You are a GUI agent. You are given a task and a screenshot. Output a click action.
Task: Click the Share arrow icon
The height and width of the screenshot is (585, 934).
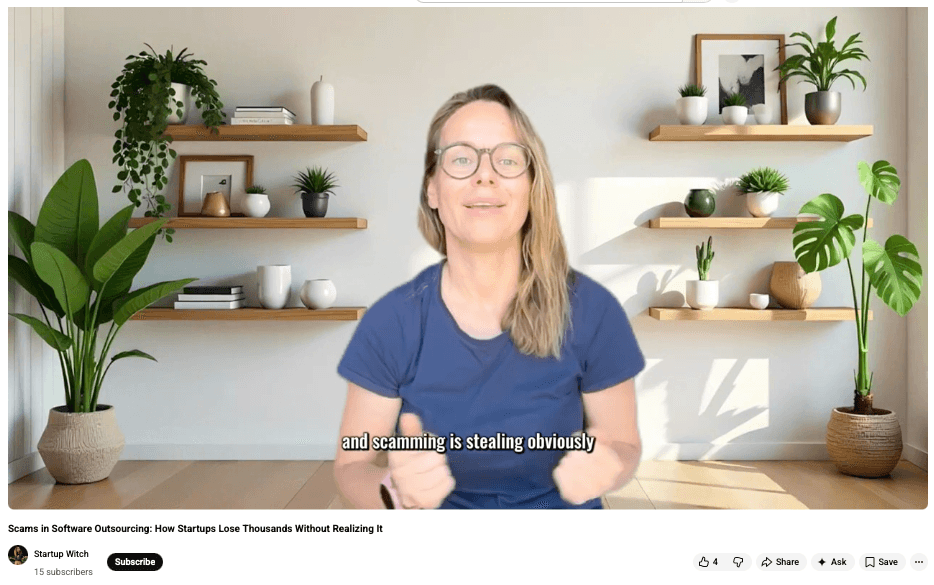click(767, 562)
